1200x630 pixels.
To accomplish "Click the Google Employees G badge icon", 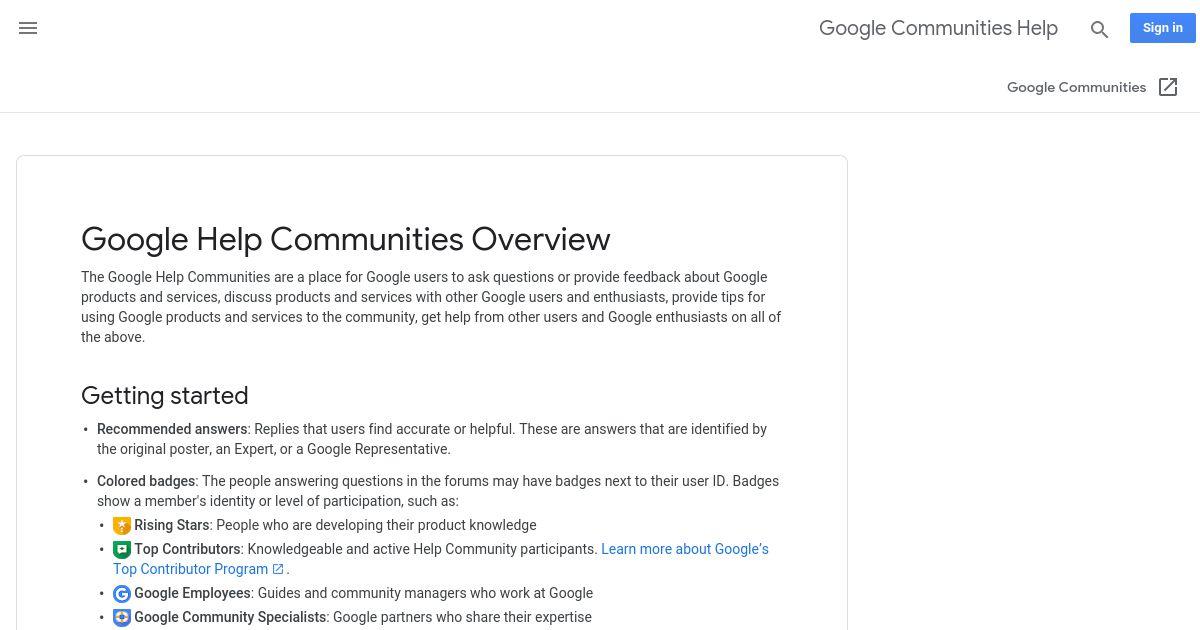I will point(122,594).
